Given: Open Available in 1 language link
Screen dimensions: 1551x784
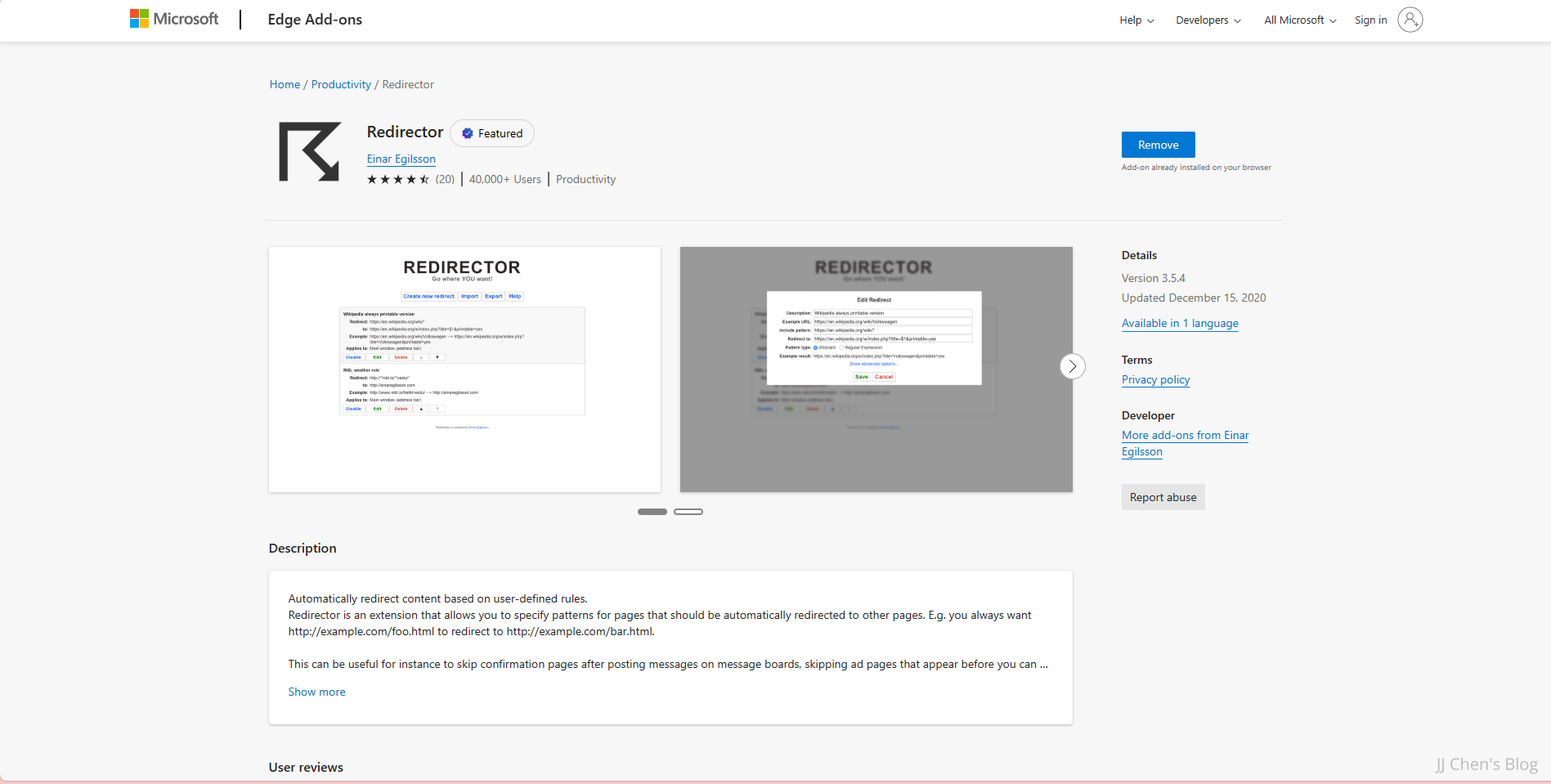Looking at the screenshot, I should [x=1180, y=323].
